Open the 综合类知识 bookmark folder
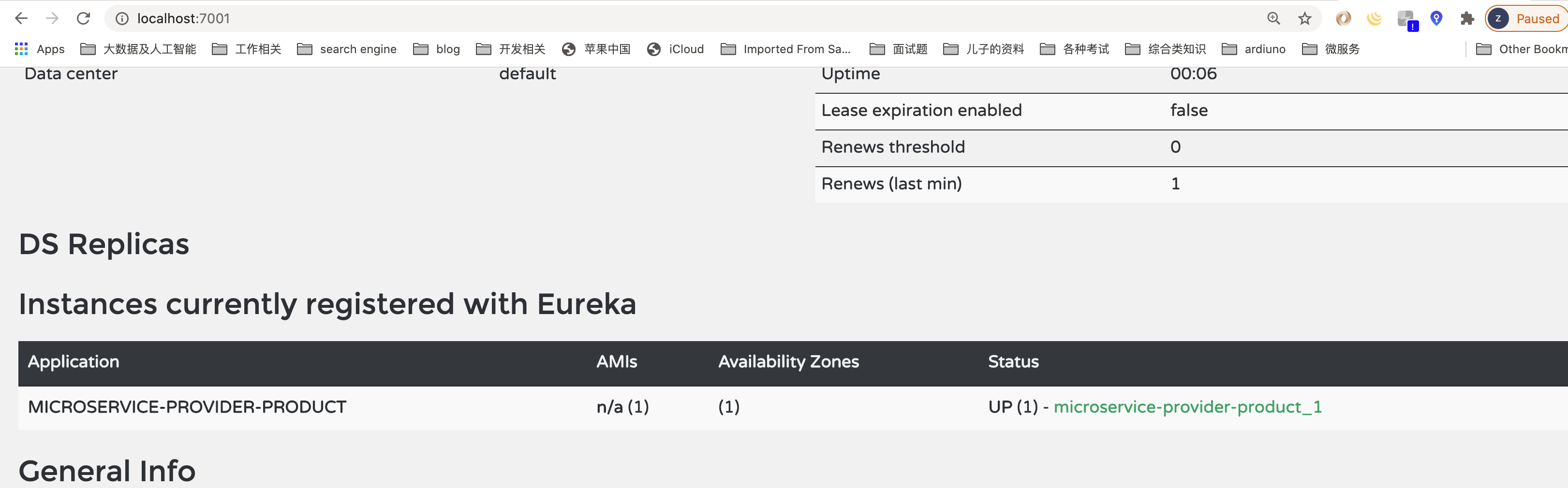 (1165, 49)
